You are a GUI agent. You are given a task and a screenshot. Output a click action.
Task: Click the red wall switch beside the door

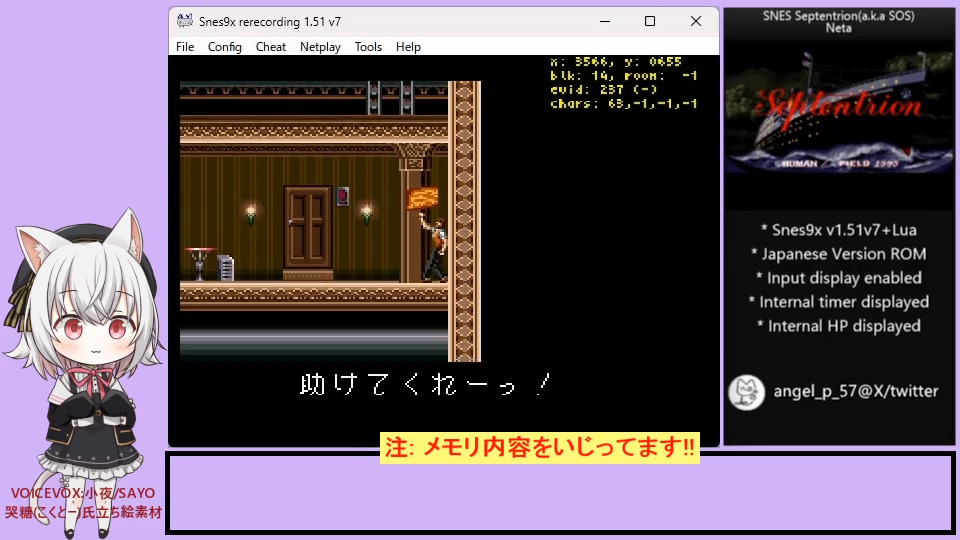click(343, 196)
